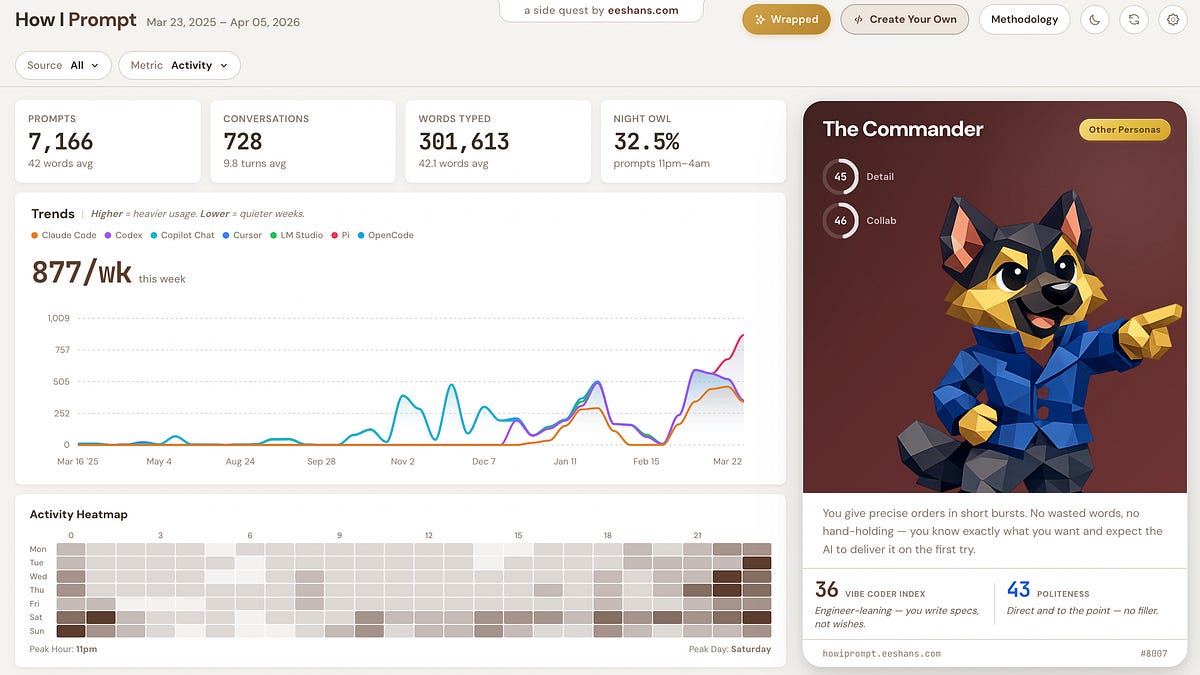Click the Pi legend dot in Trends
The image size is (1200, 675).
click(x=337, y=235)
